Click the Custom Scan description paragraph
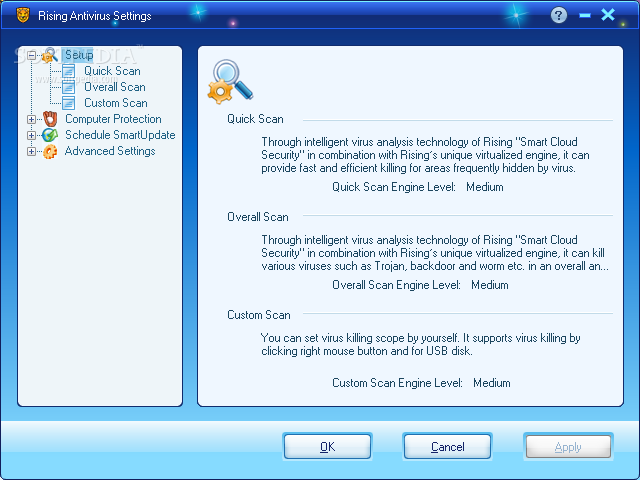The height and width of the screenshot is (480, 640). (420, 344)
